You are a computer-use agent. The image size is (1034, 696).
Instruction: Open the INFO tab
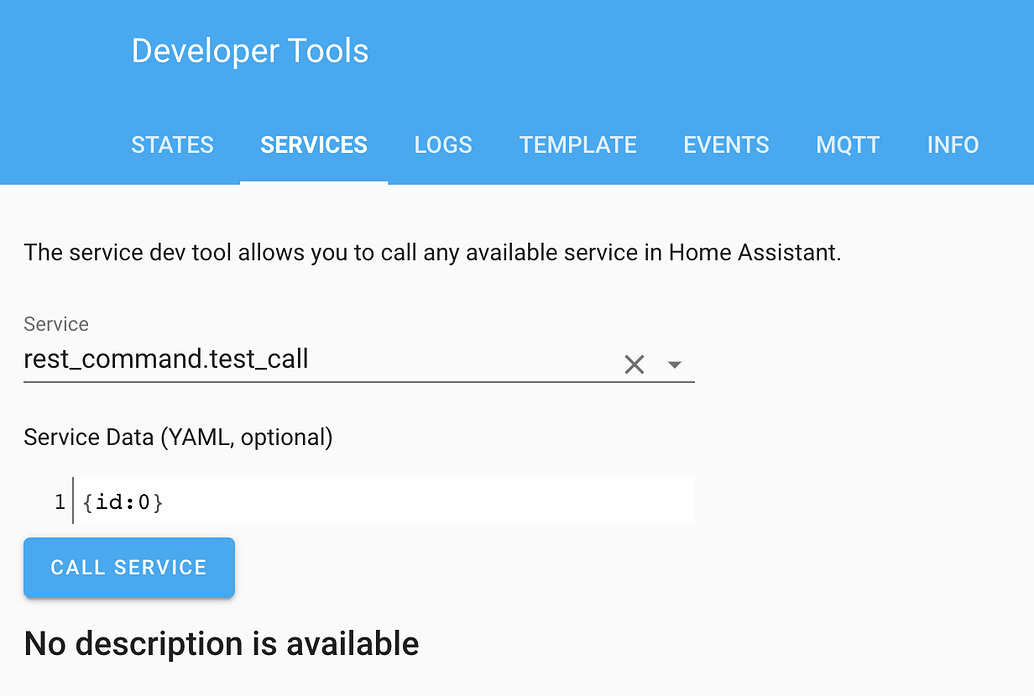click(x=953, y=145)
